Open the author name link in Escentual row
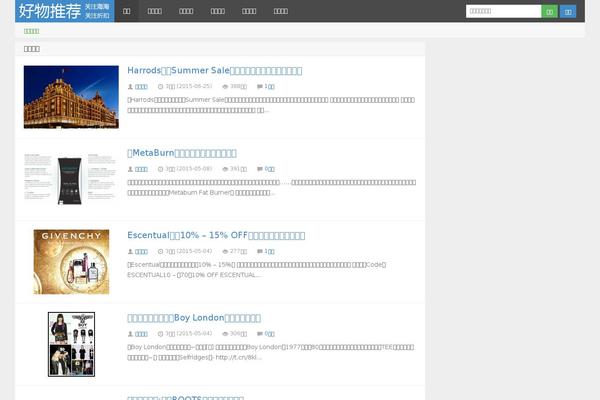The image size is (600, 400). (x=141, y=251)
